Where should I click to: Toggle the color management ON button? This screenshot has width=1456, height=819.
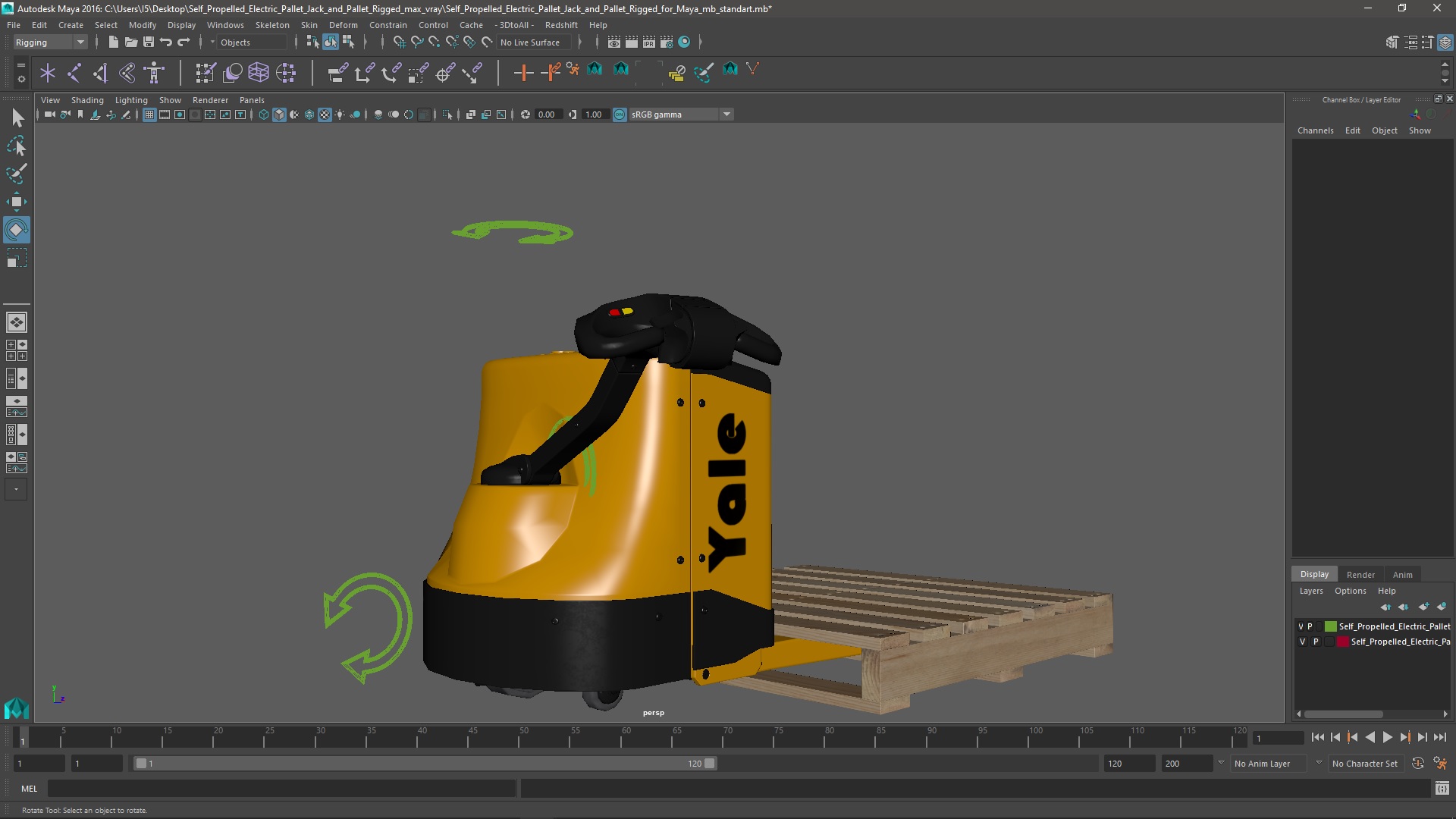point(620,115)
